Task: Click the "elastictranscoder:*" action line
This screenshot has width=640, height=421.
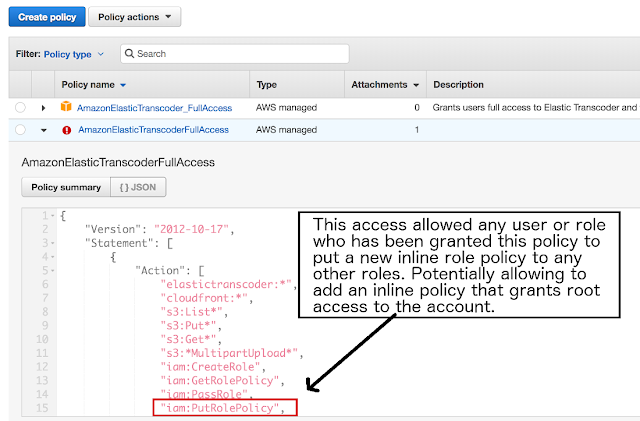Action: pyautogui.click(x=226, y=284)
